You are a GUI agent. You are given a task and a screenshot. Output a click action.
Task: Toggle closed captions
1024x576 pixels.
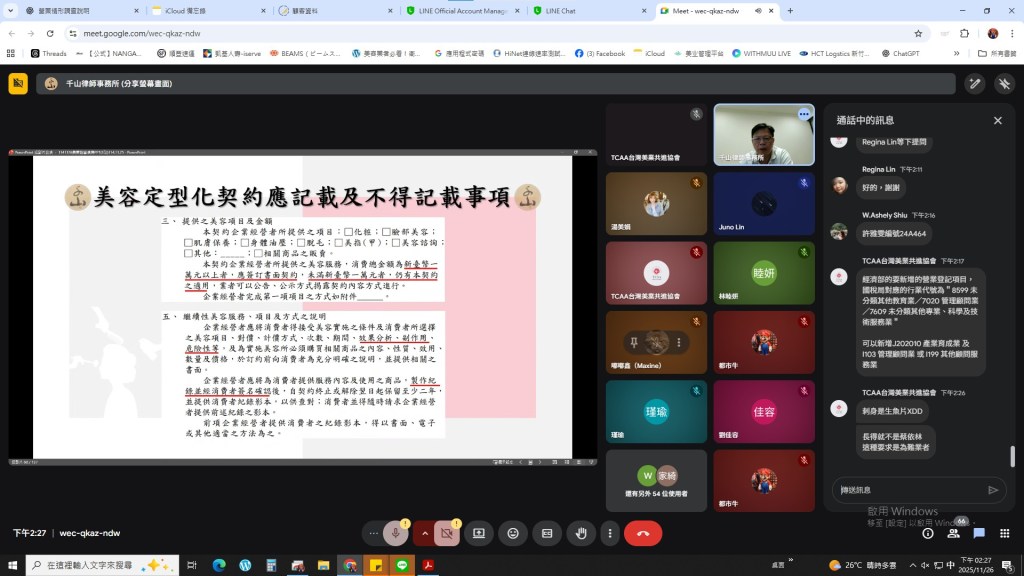[547, 533]
